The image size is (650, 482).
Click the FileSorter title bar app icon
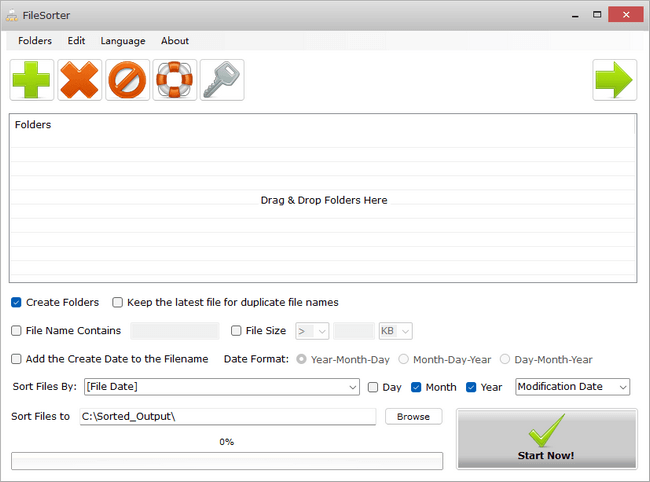tap(12, 15)
